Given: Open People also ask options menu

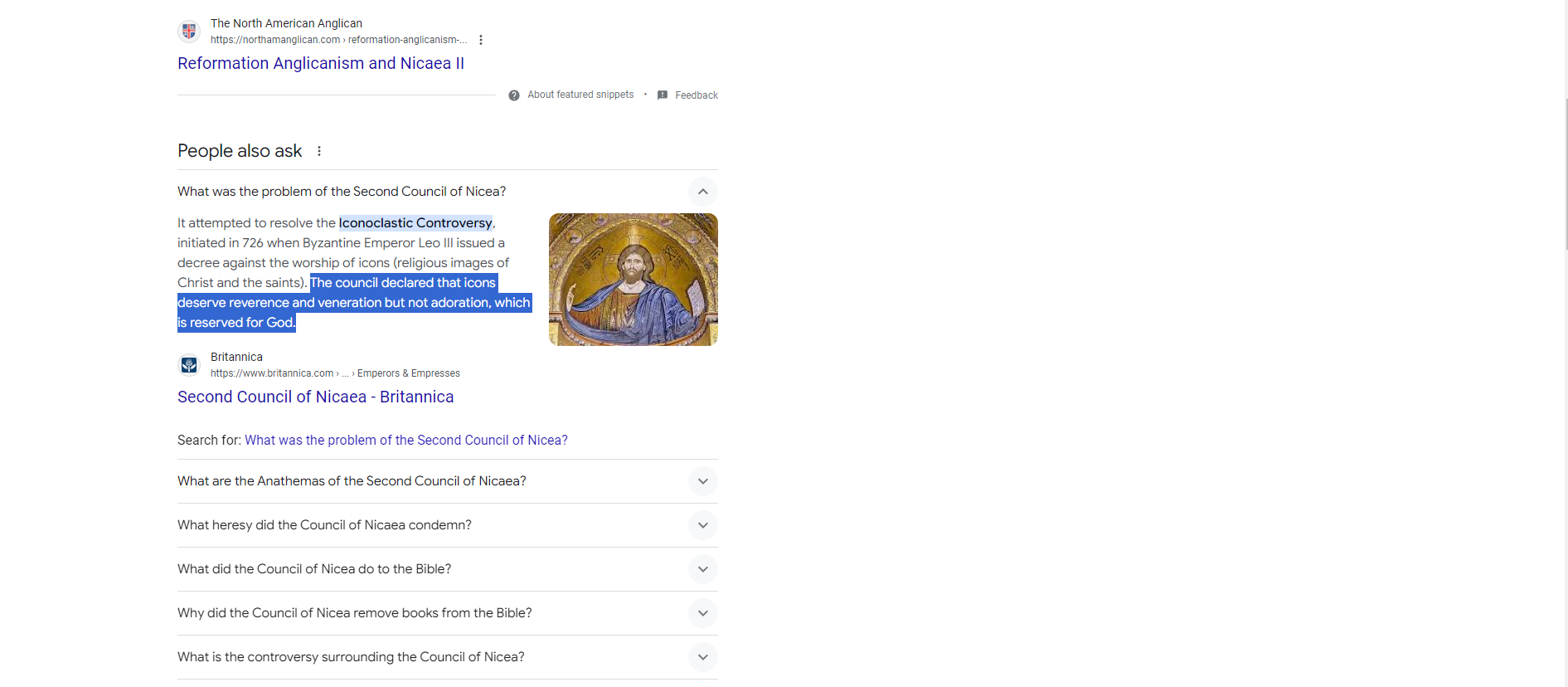Looking at the screenshot, I should (x=319, y=151).
